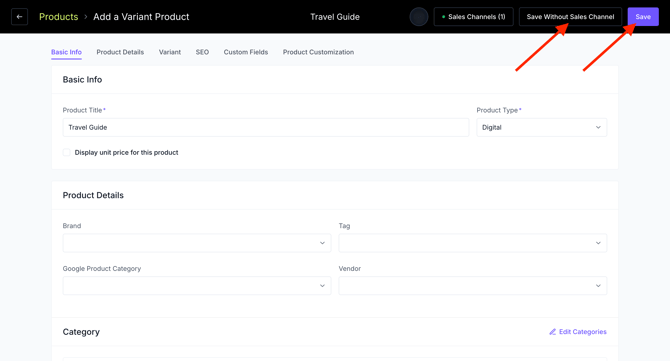The image size is (670, 361).
Task: Switch to Product Customization tab
Action: [318, 52]
